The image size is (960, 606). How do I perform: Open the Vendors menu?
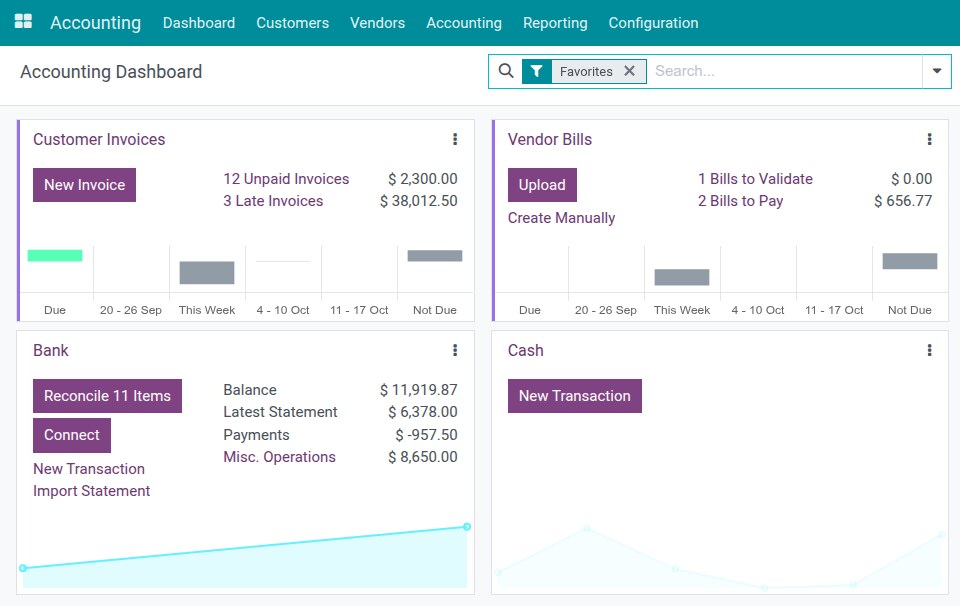[x=377, y=23]
